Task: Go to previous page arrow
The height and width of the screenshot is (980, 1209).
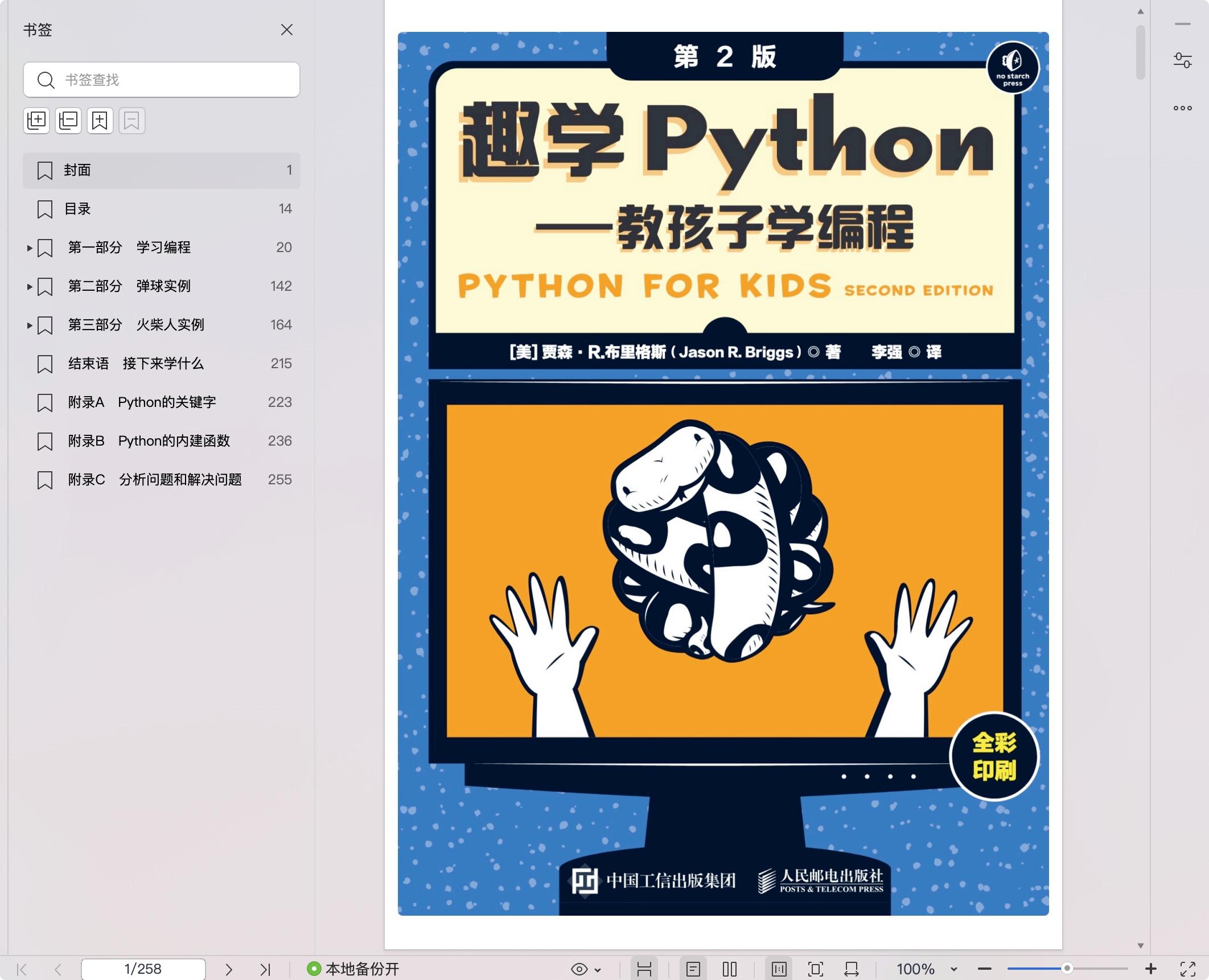Action: [58, 969]
